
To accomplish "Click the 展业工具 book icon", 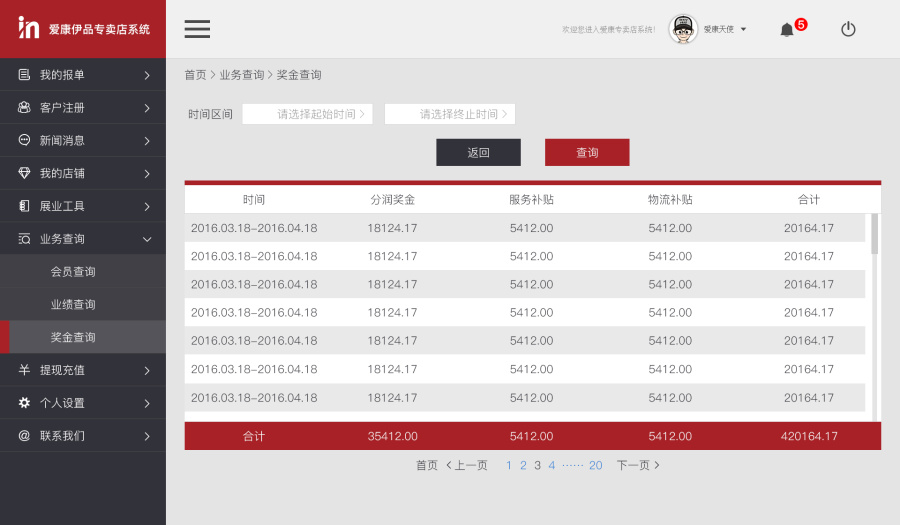I will pyautogui.click(x=24, y=205).
